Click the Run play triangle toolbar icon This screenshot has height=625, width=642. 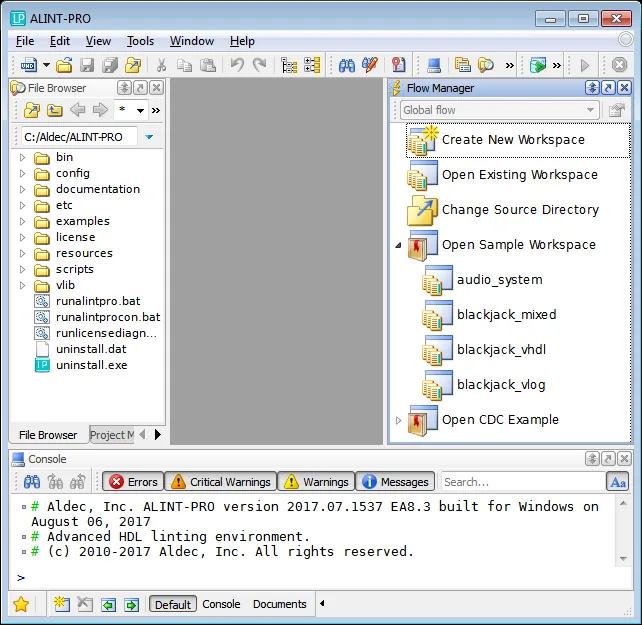click(585, 65)
